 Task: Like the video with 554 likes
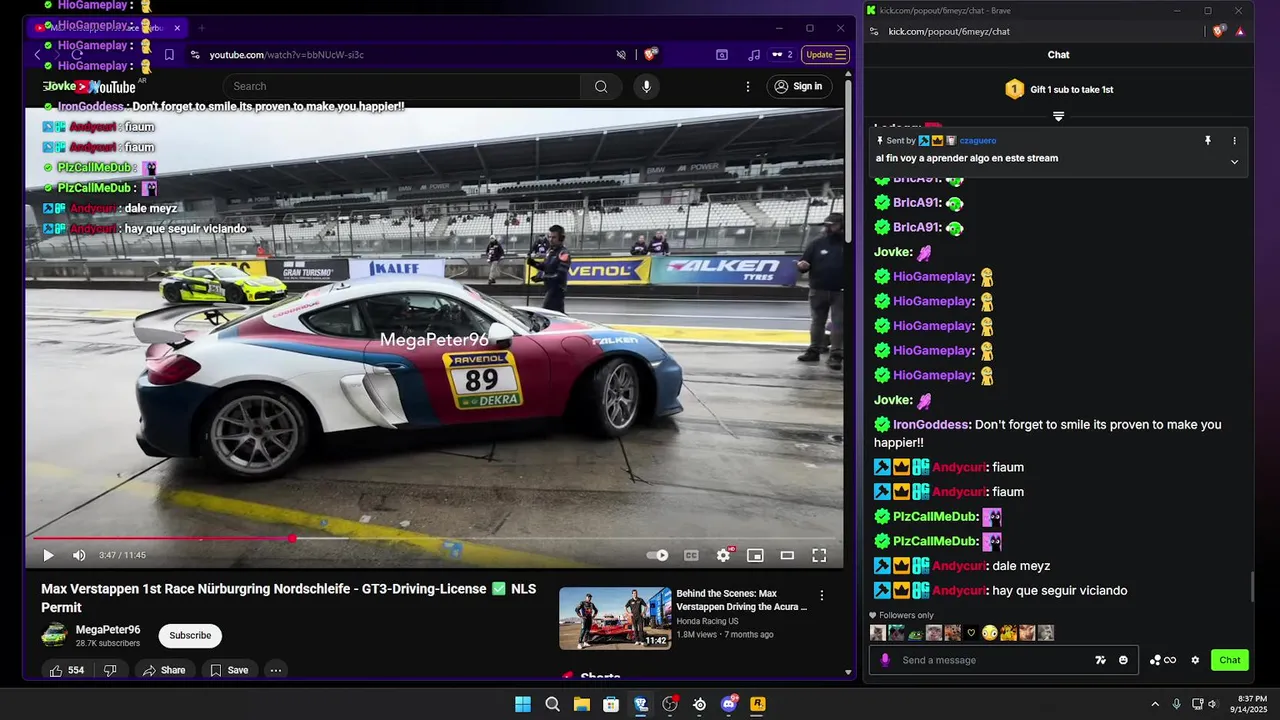tap(66, 670)
